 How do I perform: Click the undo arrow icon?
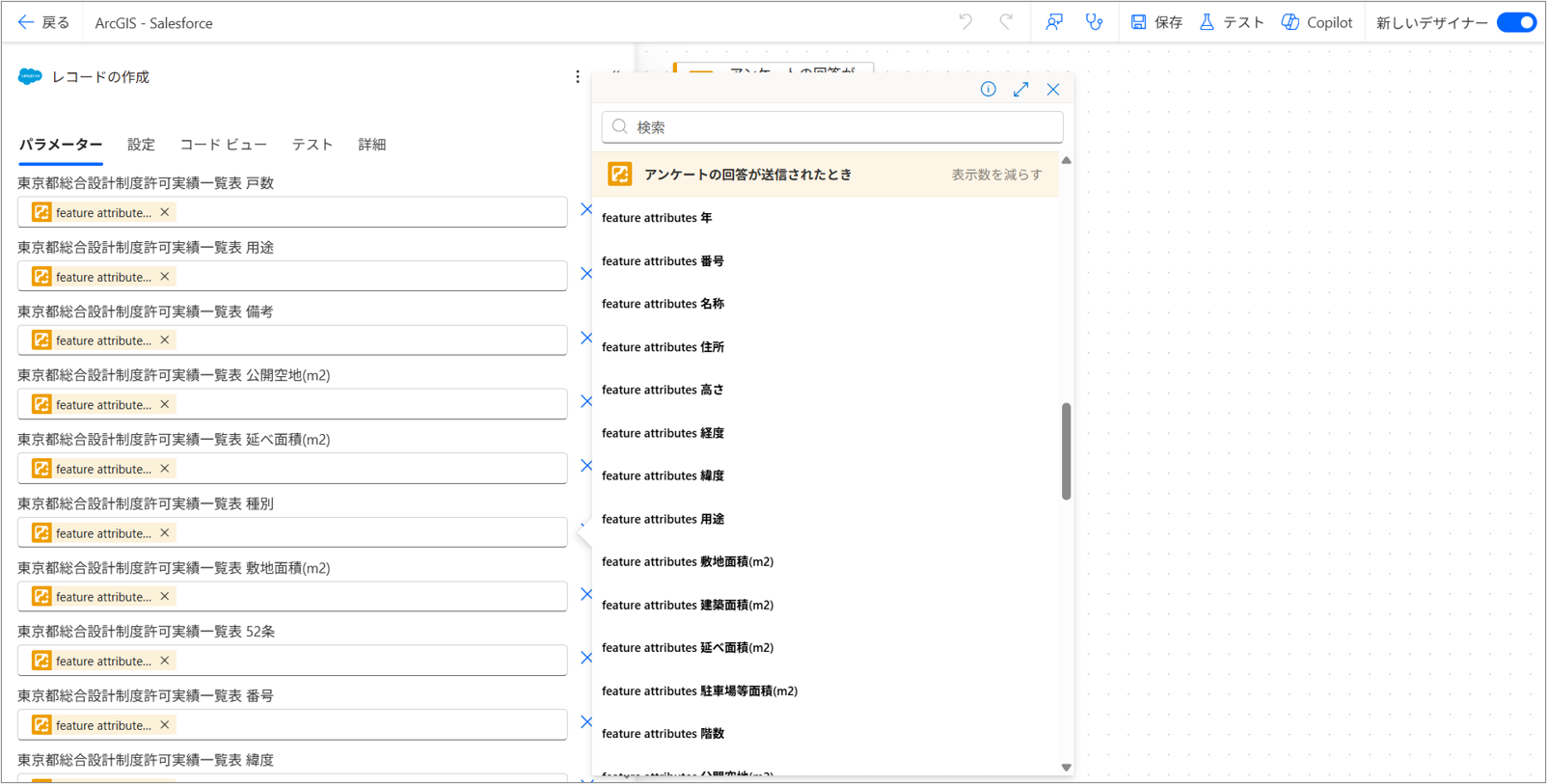pyautogui.click(x=965, y=22)
